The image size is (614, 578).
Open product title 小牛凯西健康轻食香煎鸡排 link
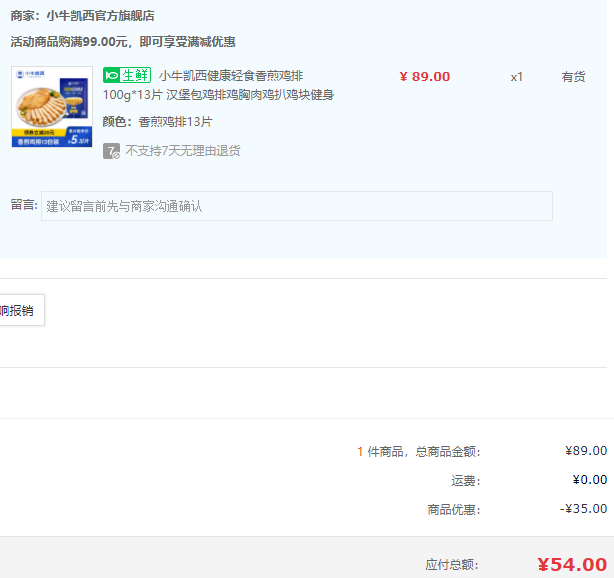(x=231, y=76)
